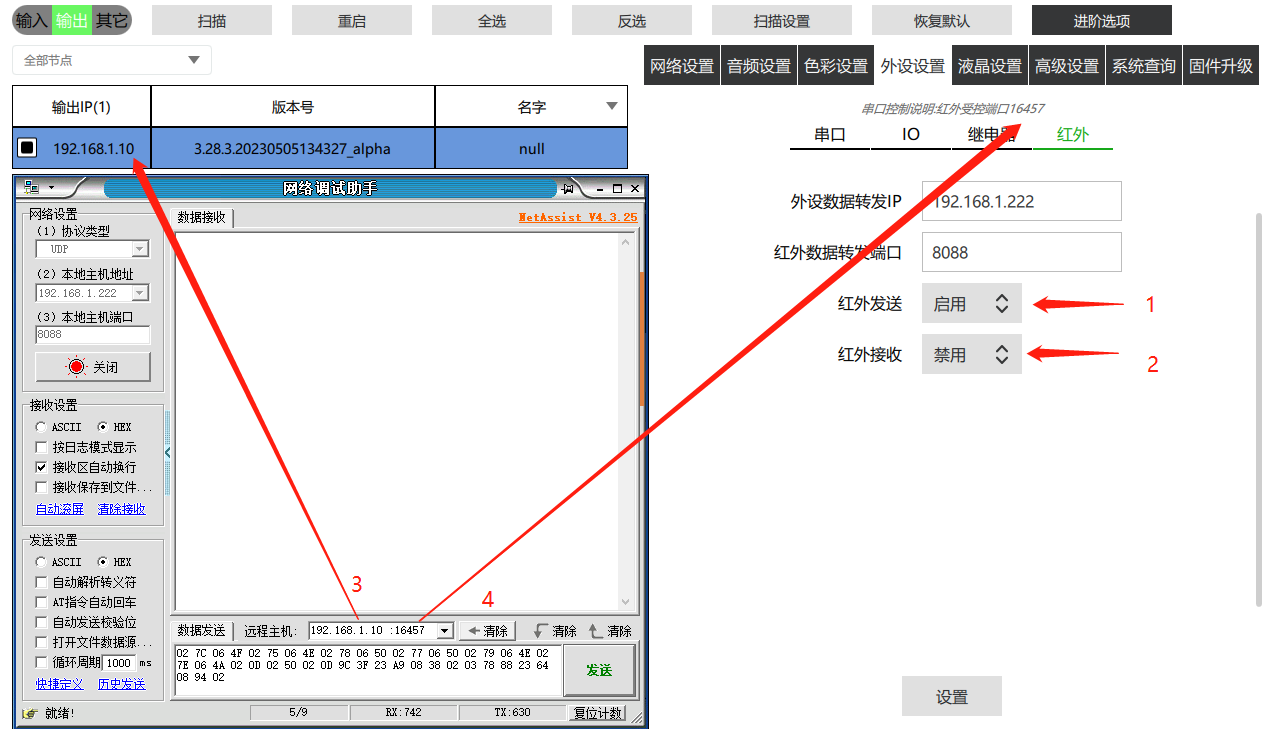Switch to the 网络设置 tab
The height and width of the screenshot is (737, 1284).
(682, 66)
